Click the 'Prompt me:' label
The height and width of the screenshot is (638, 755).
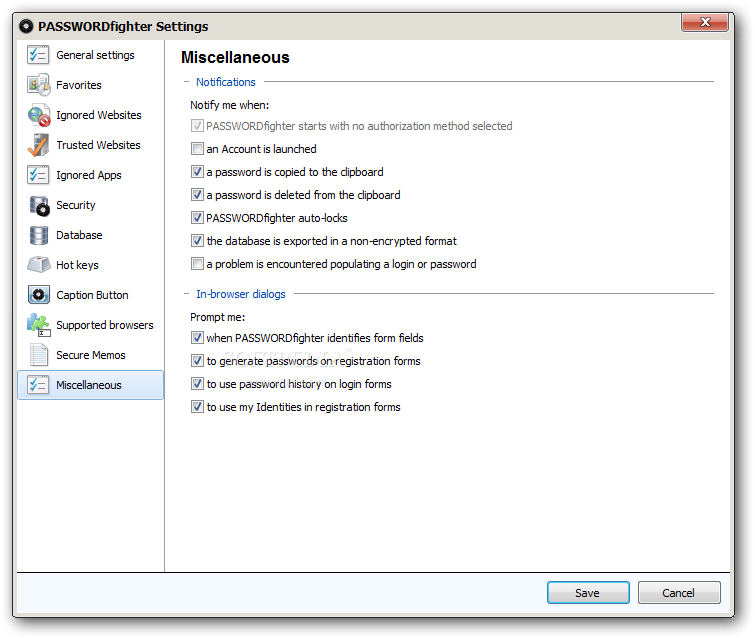tap(218, 317)
